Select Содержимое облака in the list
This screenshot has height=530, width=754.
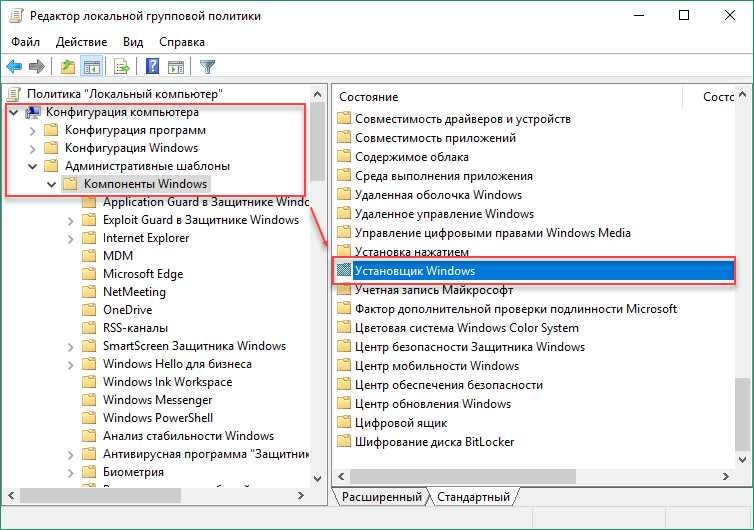[x=412, y=157]
